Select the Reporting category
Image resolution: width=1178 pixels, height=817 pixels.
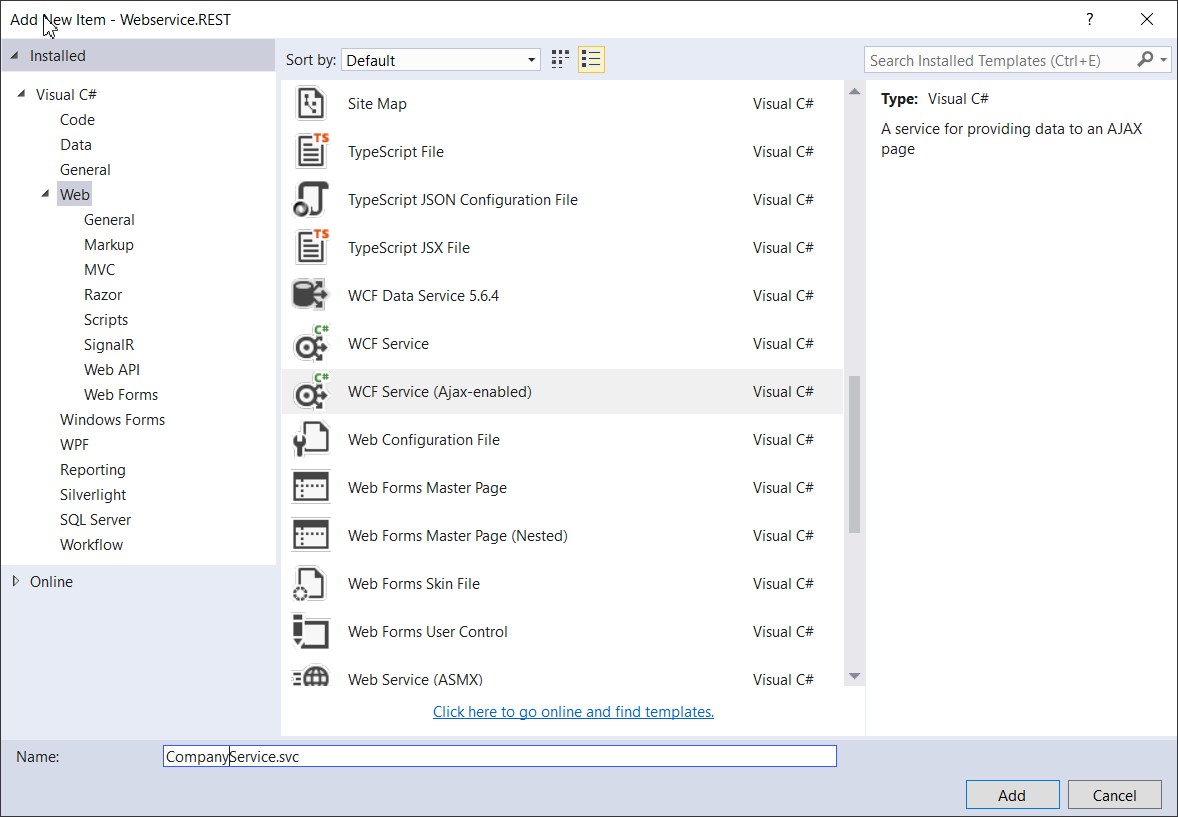point(92,470)
